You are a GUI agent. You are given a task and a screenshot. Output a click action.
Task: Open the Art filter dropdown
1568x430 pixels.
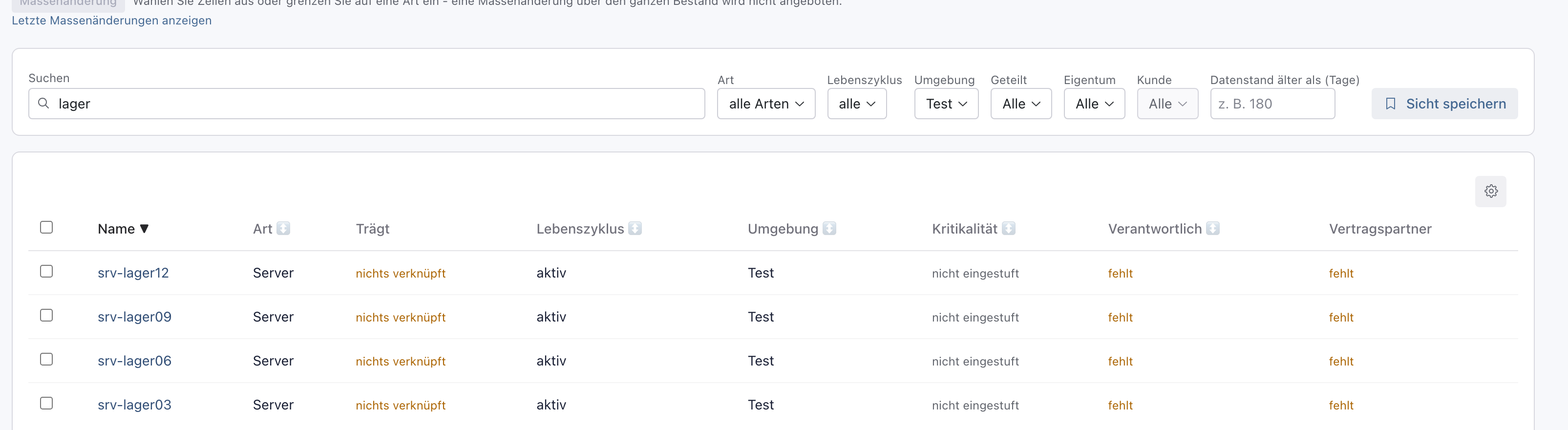click(x=766, y=104)
